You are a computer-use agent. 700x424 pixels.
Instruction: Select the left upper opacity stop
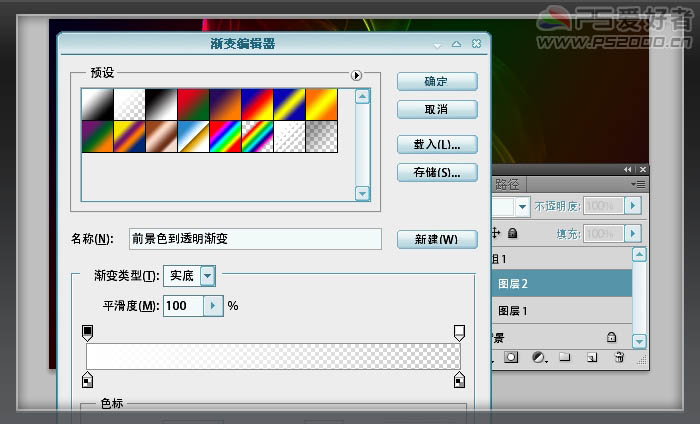[x=87, y=331]
